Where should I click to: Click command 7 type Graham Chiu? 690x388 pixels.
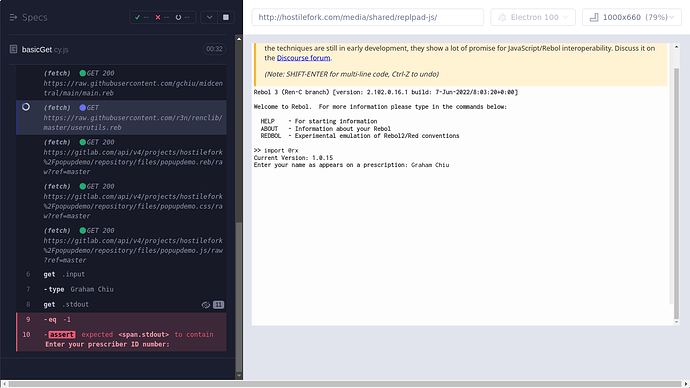[x=121, y=289]
